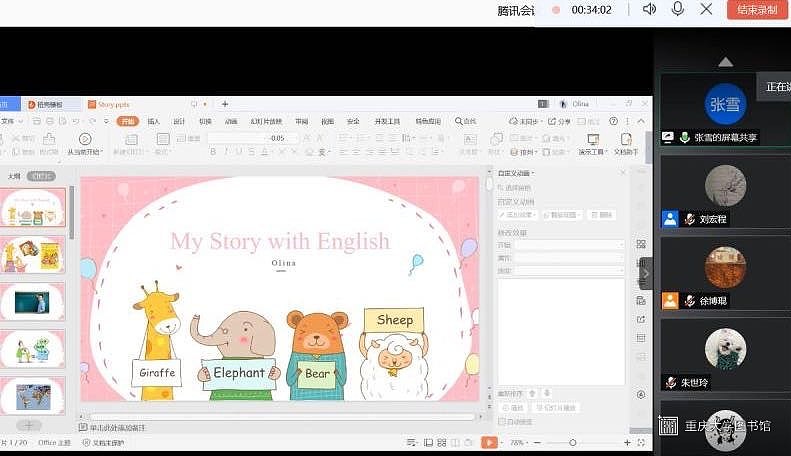Screen dimensions: 791x456
Task: Select the third slide thumbnail with blackboard
Action: click(x=33, y=302)
